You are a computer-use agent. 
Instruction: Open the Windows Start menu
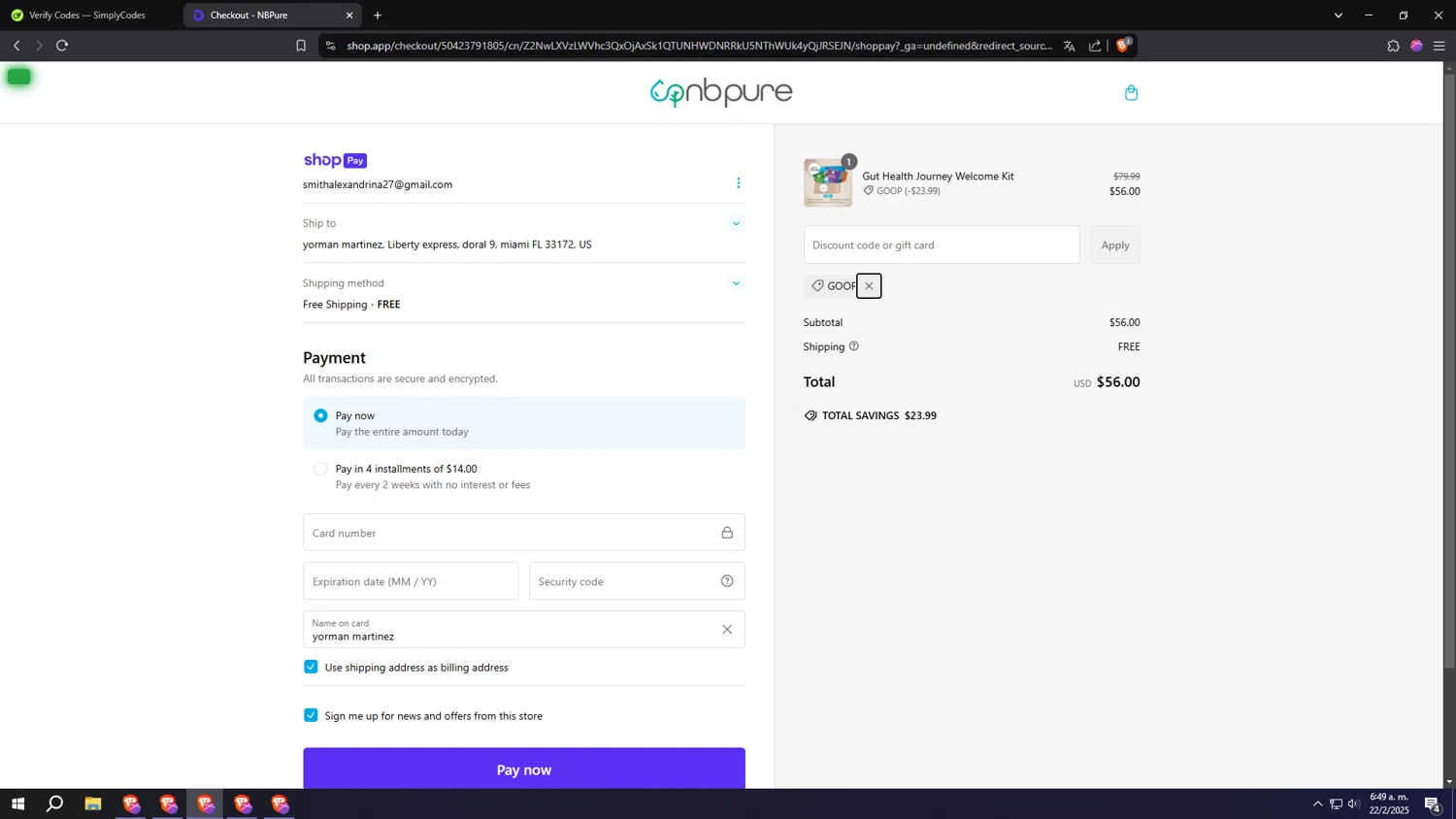click(x=17, y=803)
